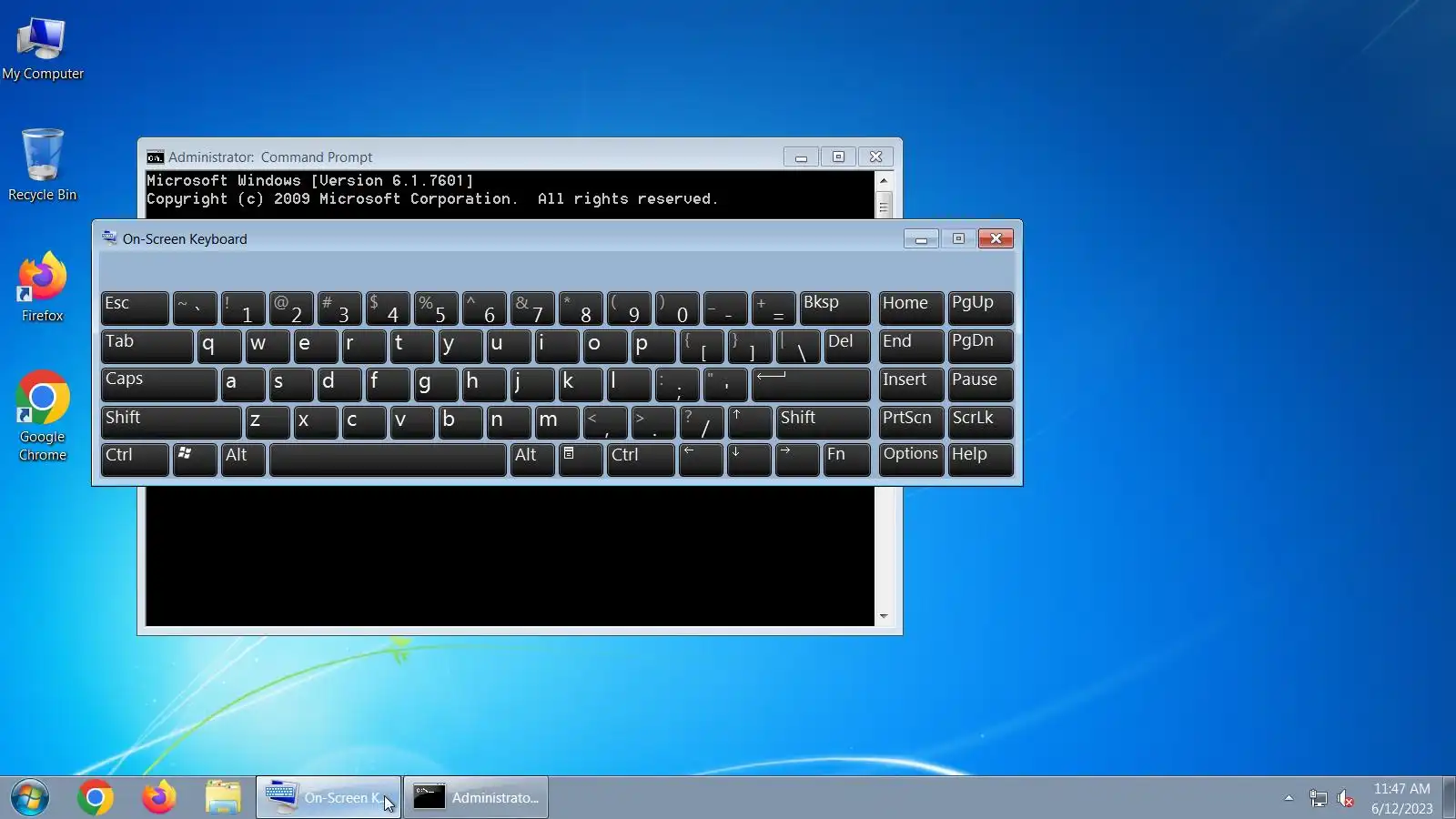Maximize the Command Prompt window

click(x=838, y=157)
